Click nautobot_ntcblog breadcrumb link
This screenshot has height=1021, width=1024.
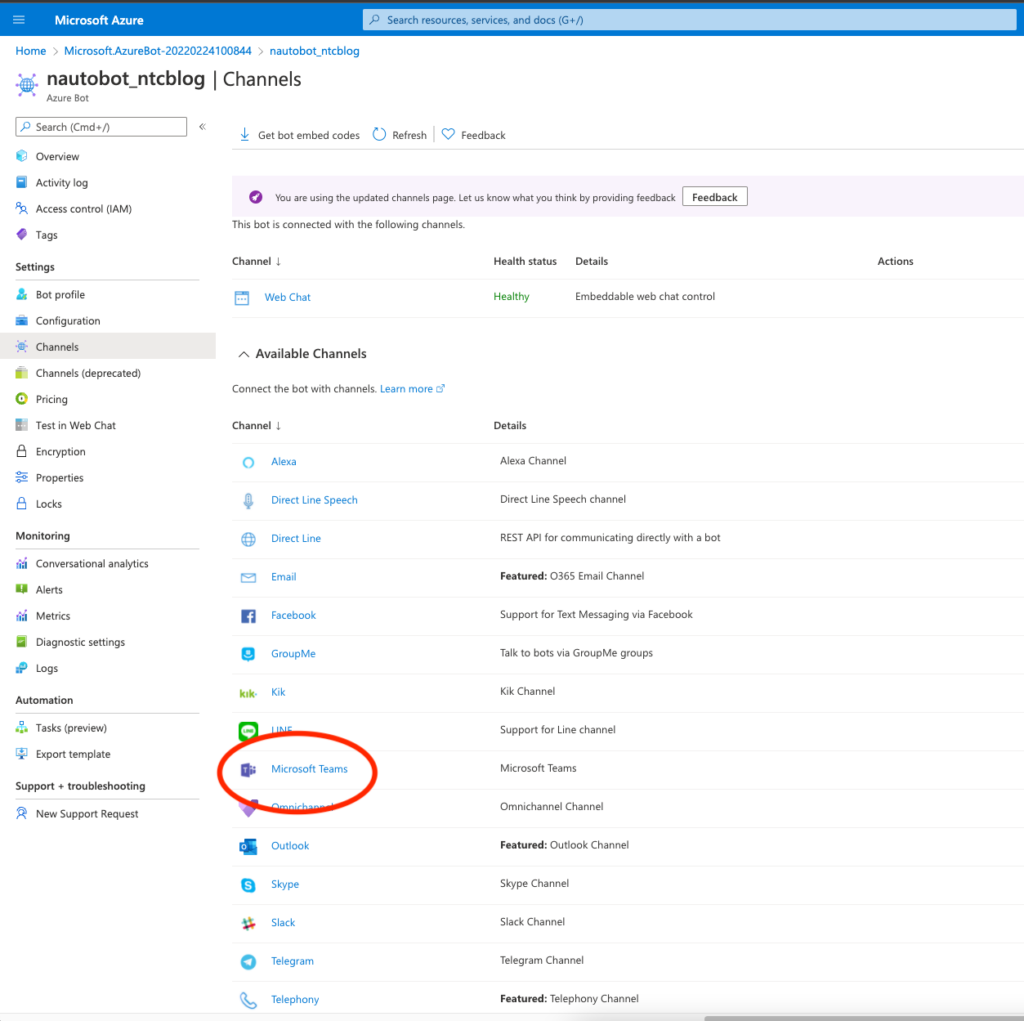click(x=314, y=51)
